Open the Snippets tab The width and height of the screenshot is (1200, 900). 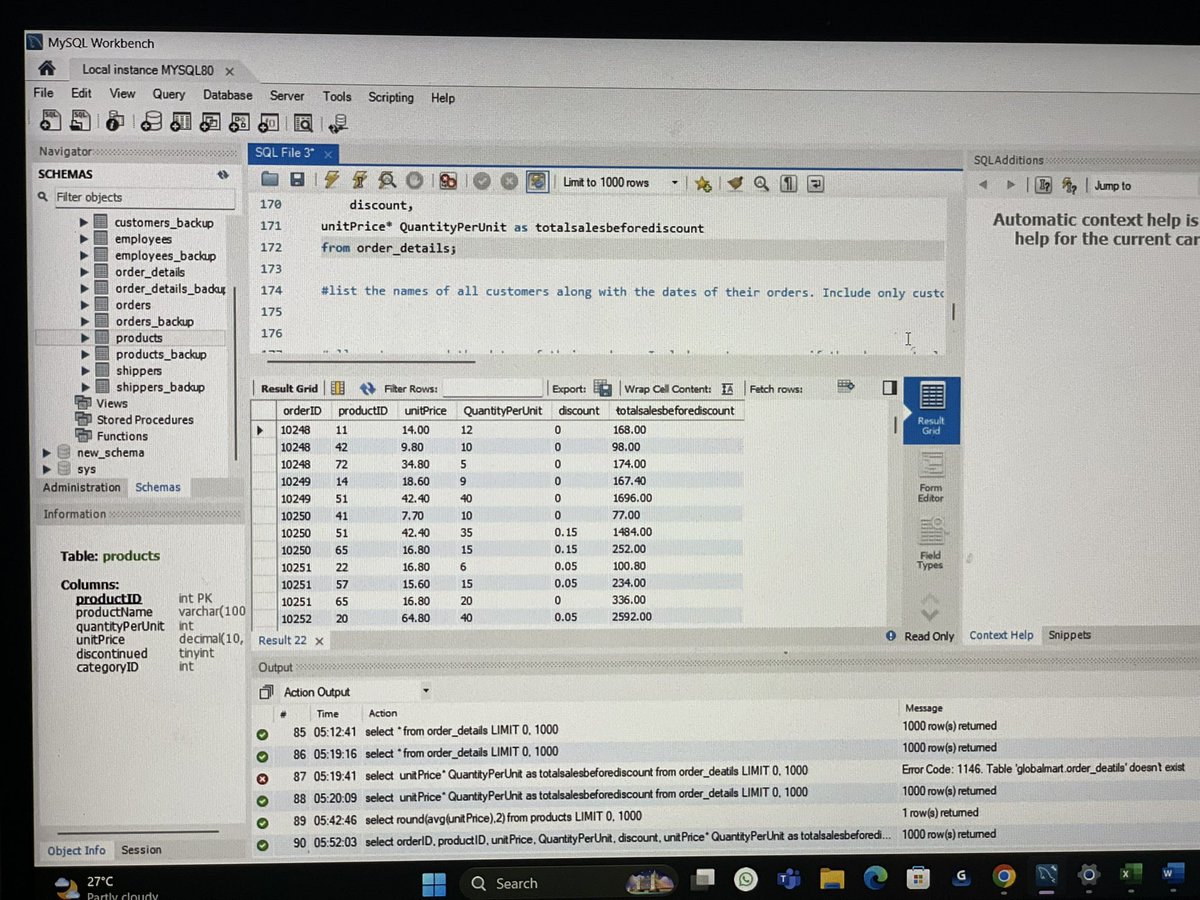[x=1069, y=635]
